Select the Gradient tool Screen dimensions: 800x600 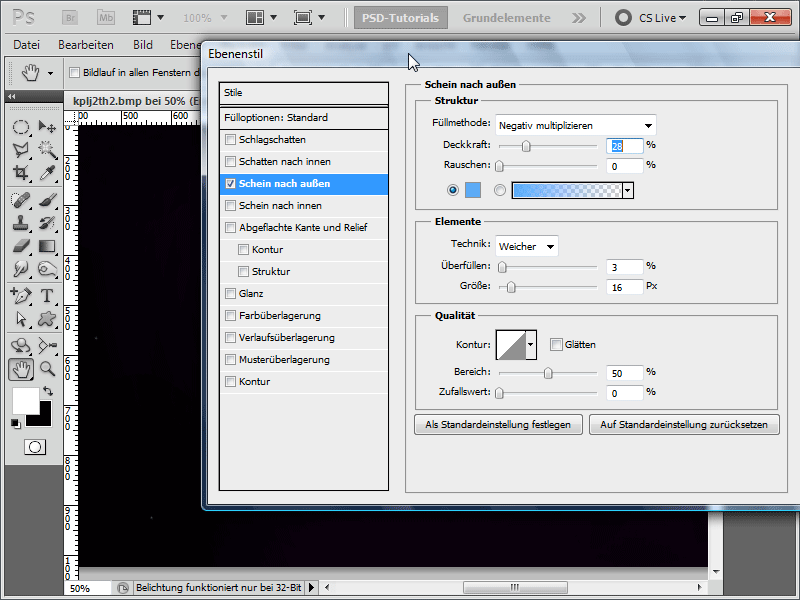[x=47, y=246]
